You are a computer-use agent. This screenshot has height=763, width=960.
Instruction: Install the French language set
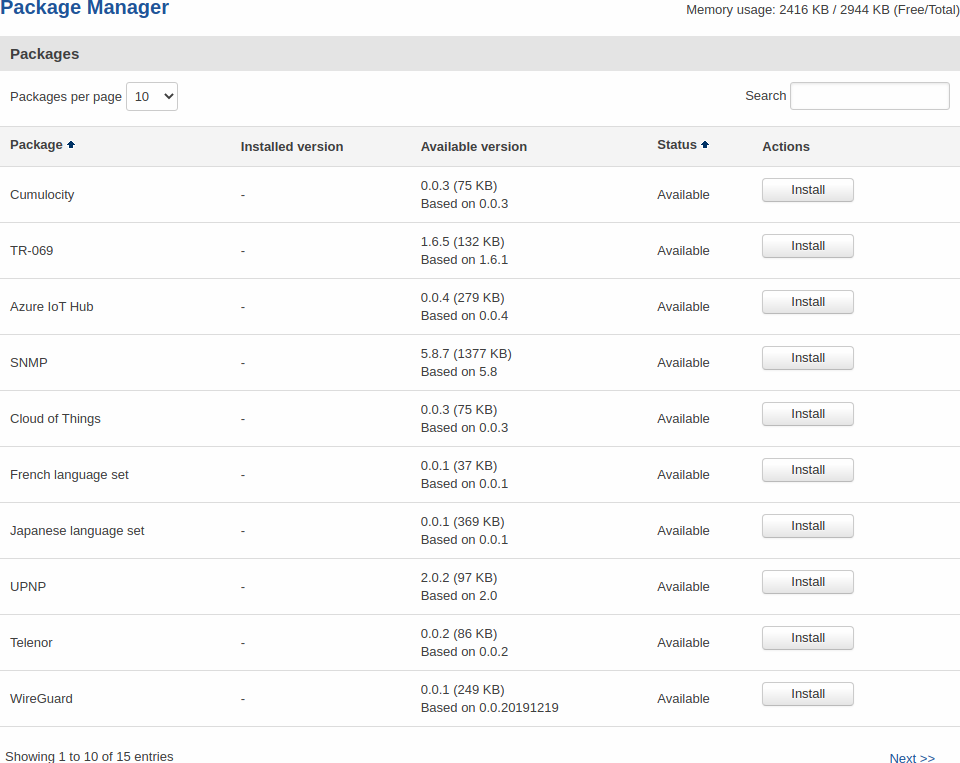click(807, 470)
